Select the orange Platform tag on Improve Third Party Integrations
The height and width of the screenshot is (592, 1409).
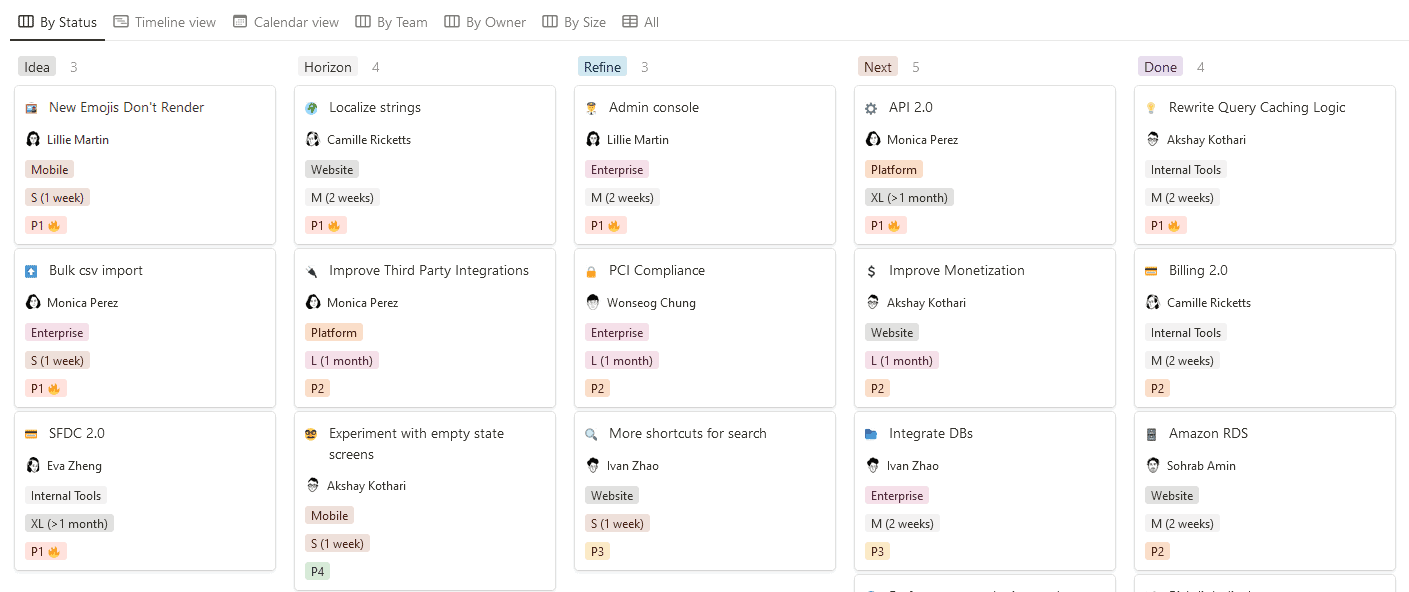(x=333, y=331)
